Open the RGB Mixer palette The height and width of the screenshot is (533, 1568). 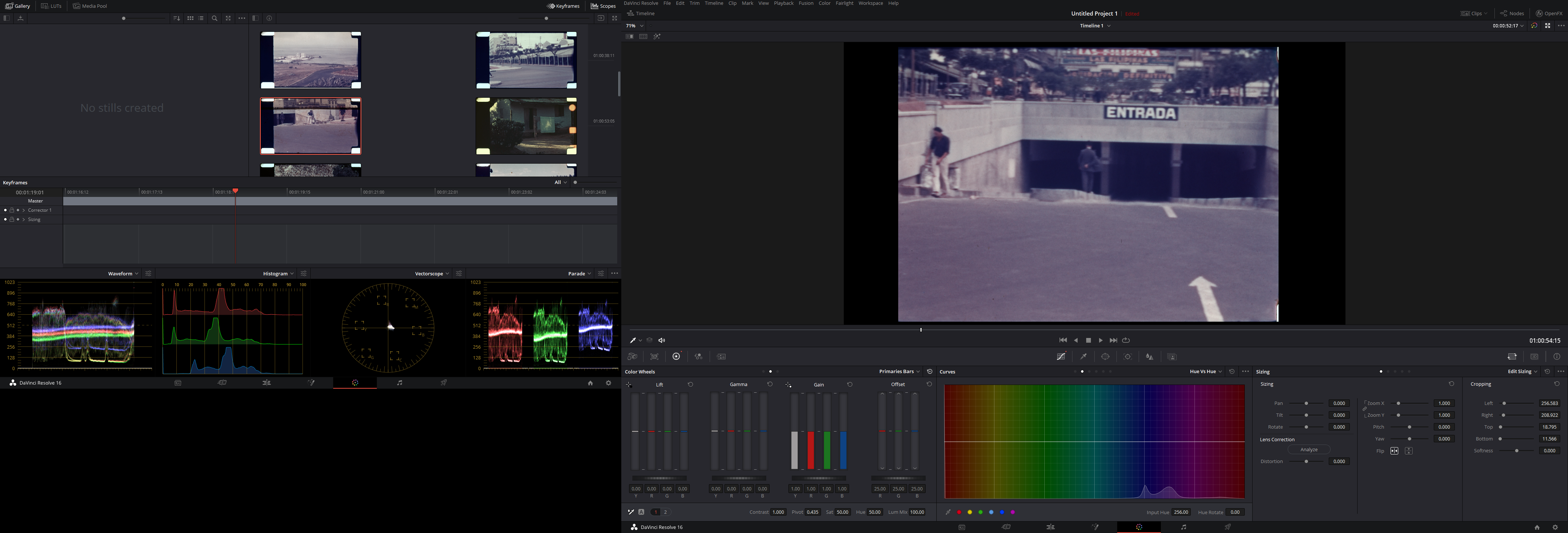pyautogui.click(x=698, y=357)
